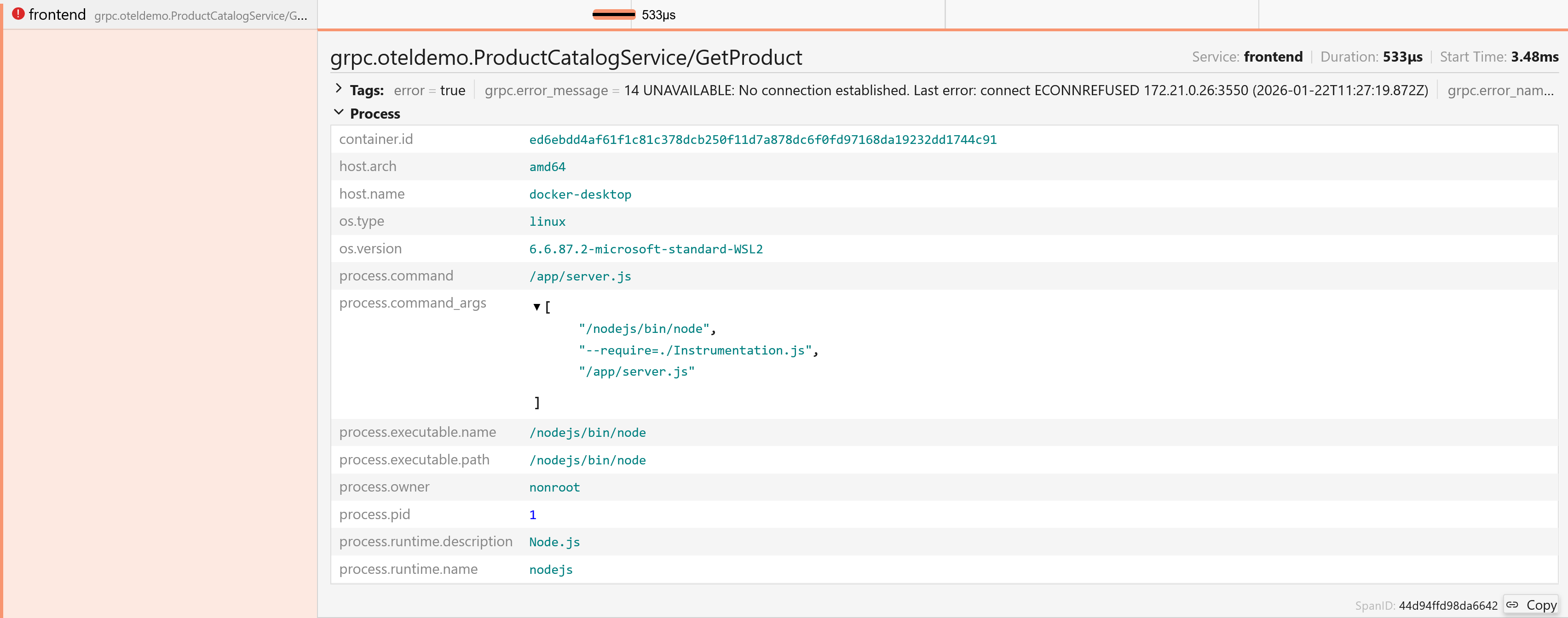Viewport: 1568px width, 618px height.
Task: Click the process.pid value 1
Action: (x=533, y=515)
